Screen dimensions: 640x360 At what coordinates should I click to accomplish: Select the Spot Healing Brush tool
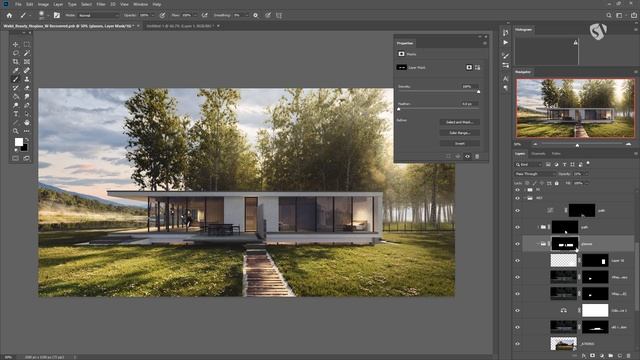pyautogui.click(x=27, y=70)
